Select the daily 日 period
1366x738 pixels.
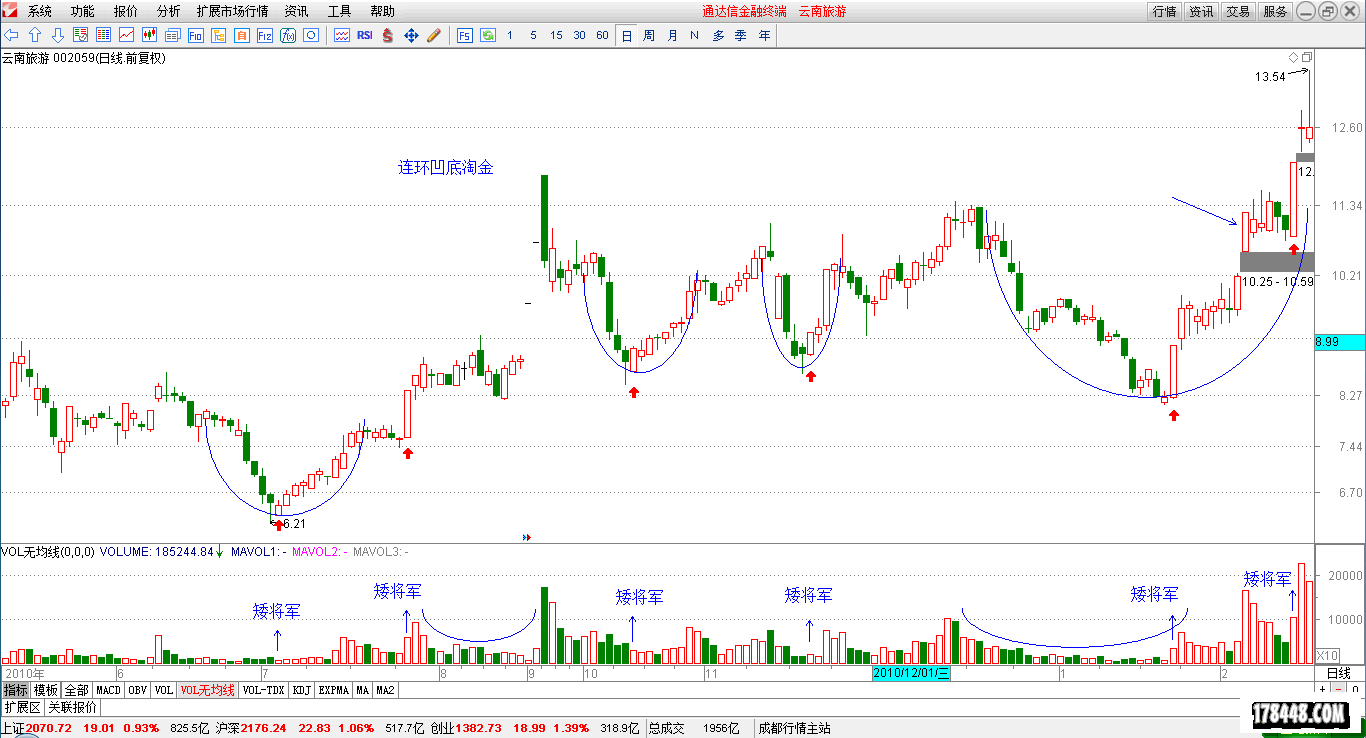(627, 35)
